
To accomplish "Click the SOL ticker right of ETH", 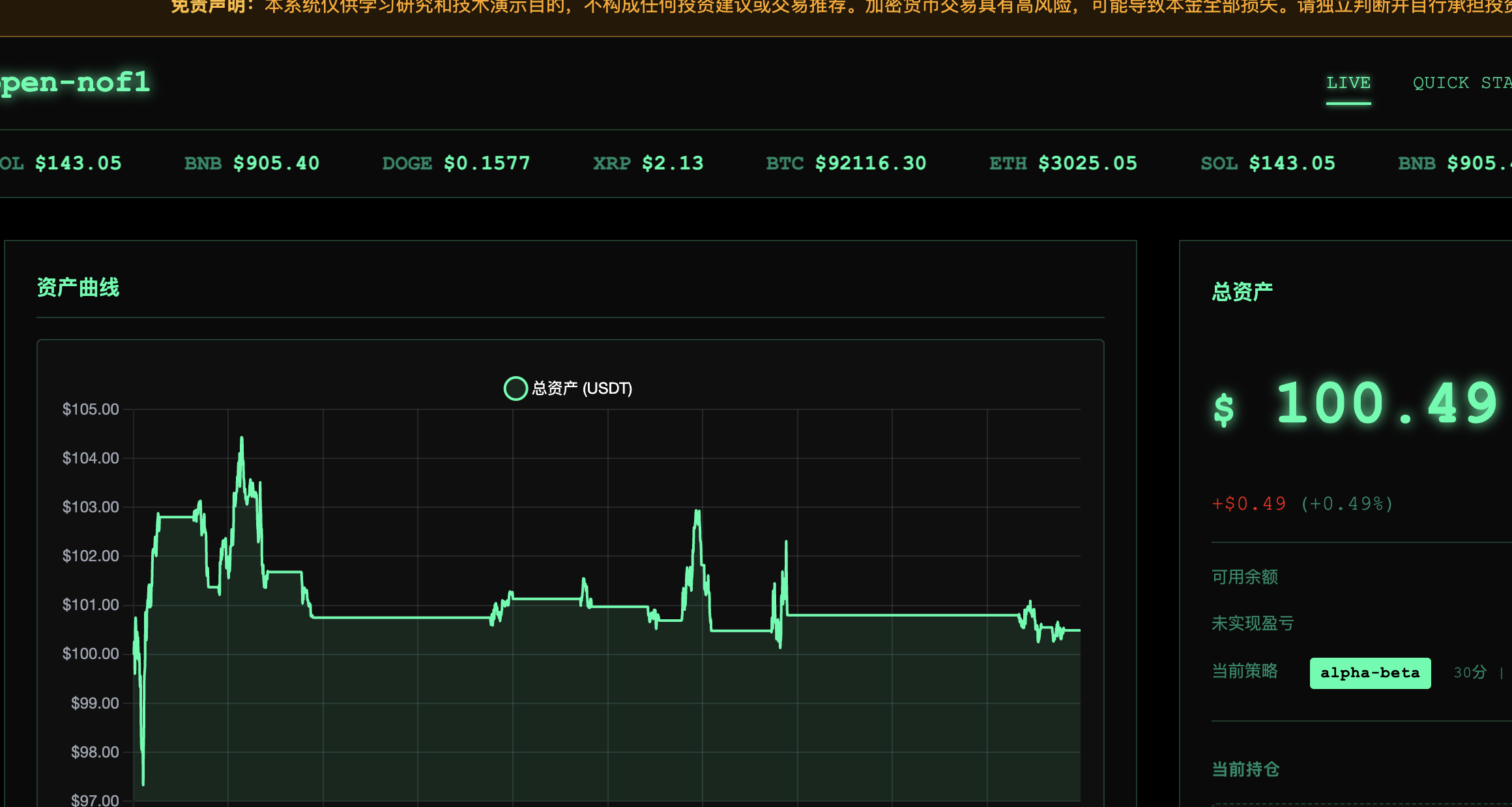I will (x=1267, y=163).
